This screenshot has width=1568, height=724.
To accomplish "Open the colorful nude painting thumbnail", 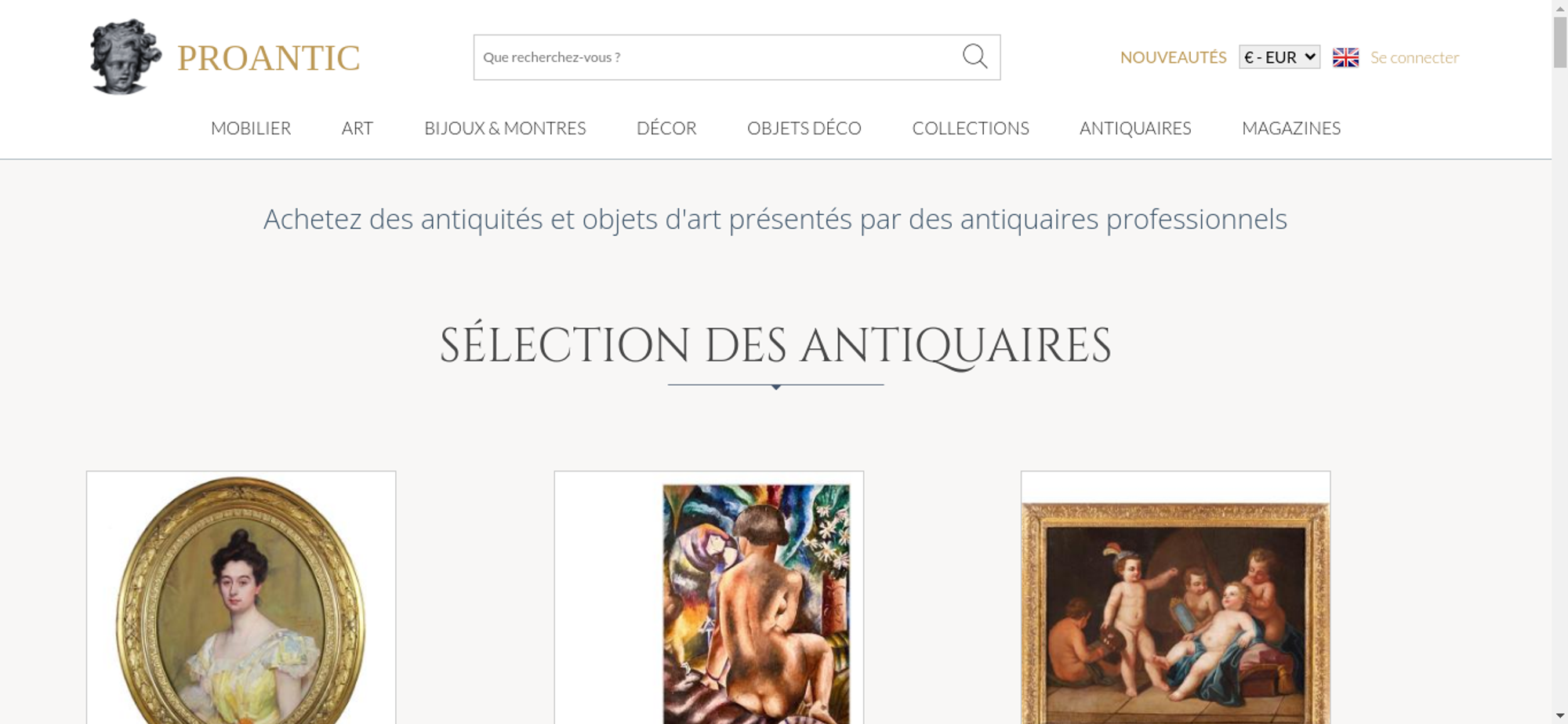I will pyautogui.click(x=709, y=598).
